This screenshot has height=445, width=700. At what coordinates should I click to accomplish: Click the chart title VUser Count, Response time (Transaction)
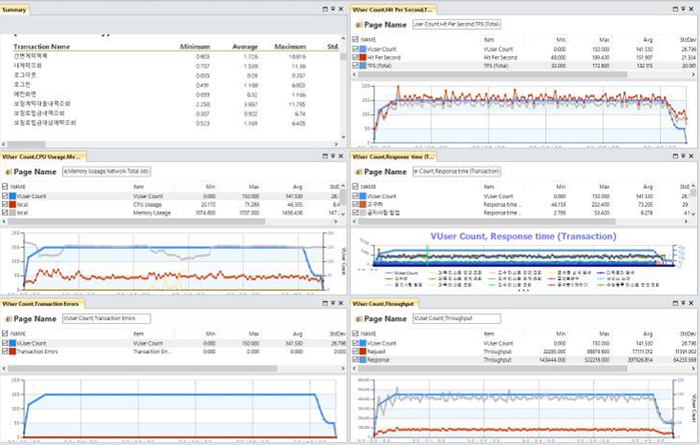(523, 237)
